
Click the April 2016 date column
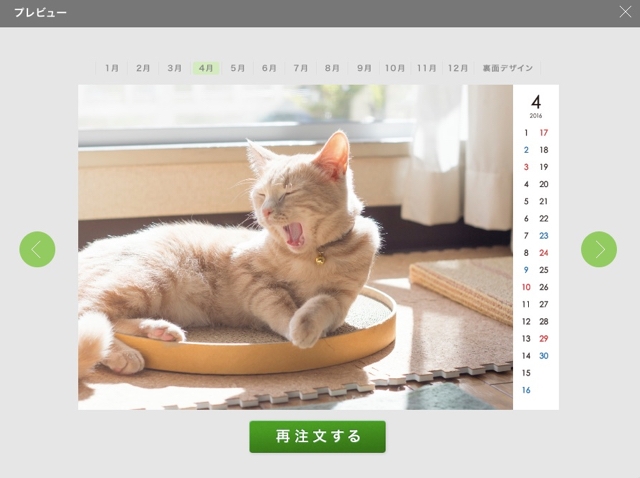(536, 247)
